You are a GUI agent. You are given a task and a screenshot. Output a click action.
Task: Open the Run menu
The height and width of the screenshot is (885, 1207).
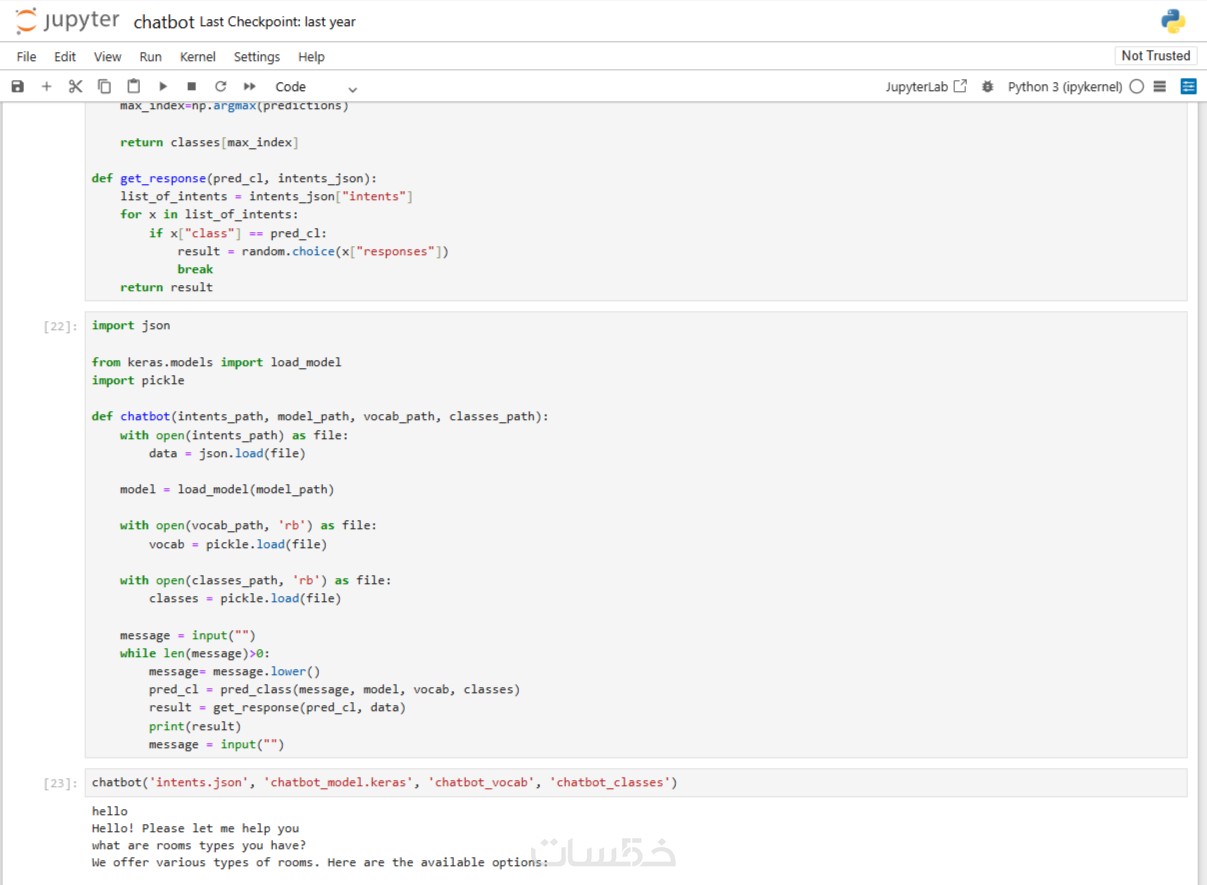(x=150, y=57)
